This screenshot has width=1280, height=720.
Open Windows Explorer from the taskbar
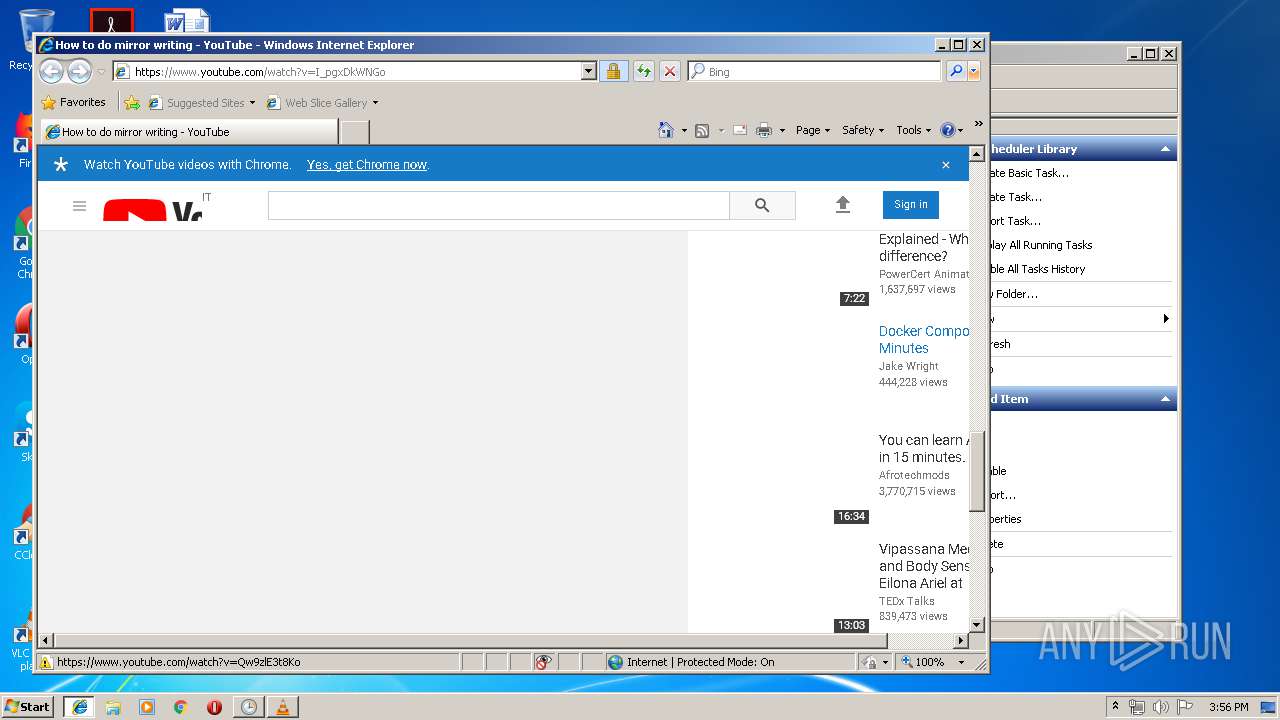coord(113,707)
